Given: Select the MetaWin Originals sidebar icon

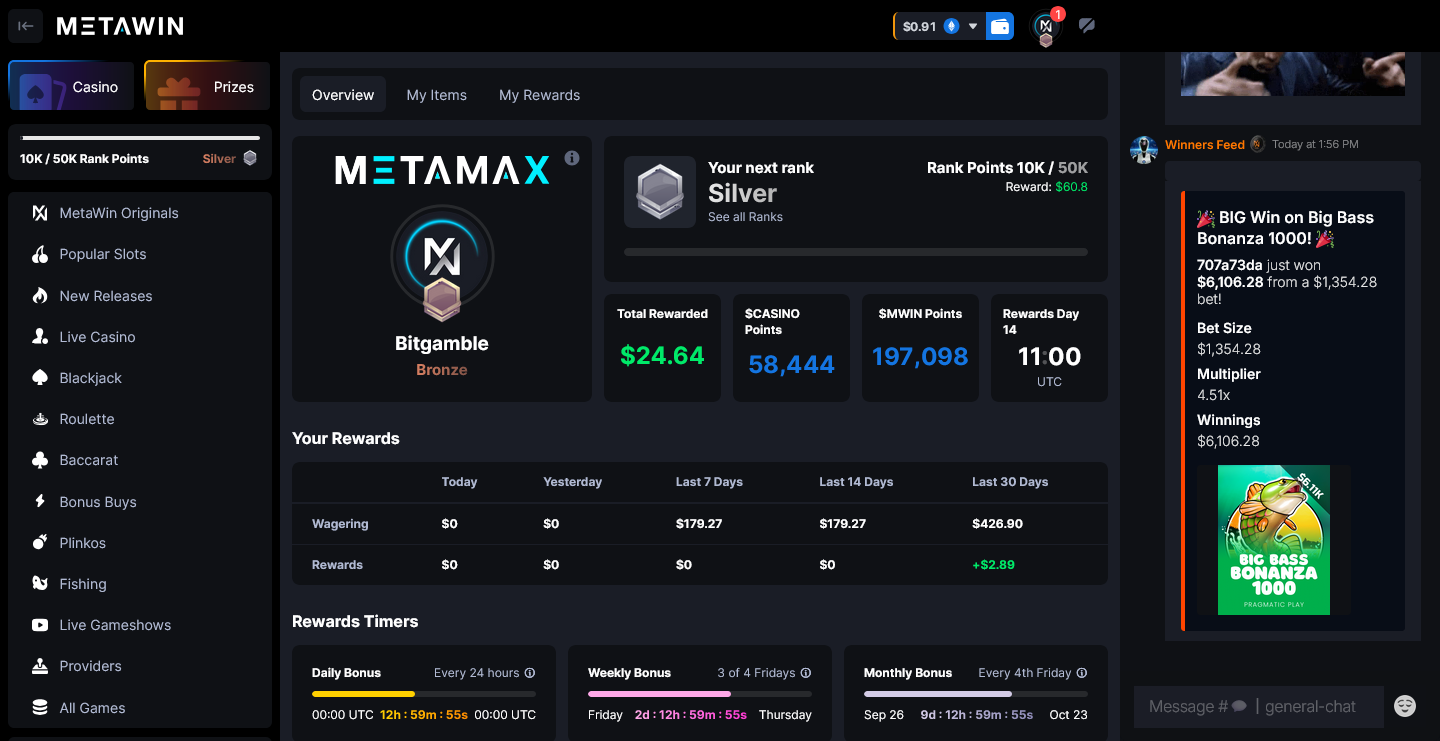Looking at the screenshot, I should 40,213.
